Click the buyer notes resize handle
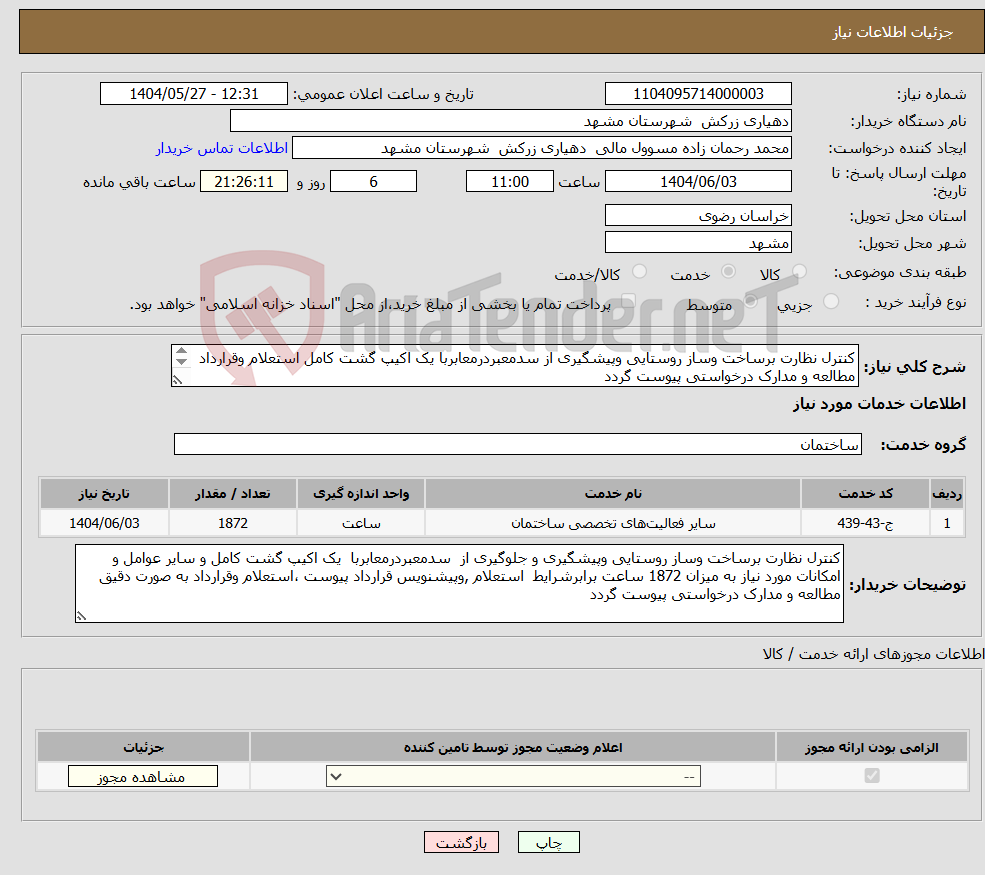Screen dimensions: 985x875 (x=81, y=616)
